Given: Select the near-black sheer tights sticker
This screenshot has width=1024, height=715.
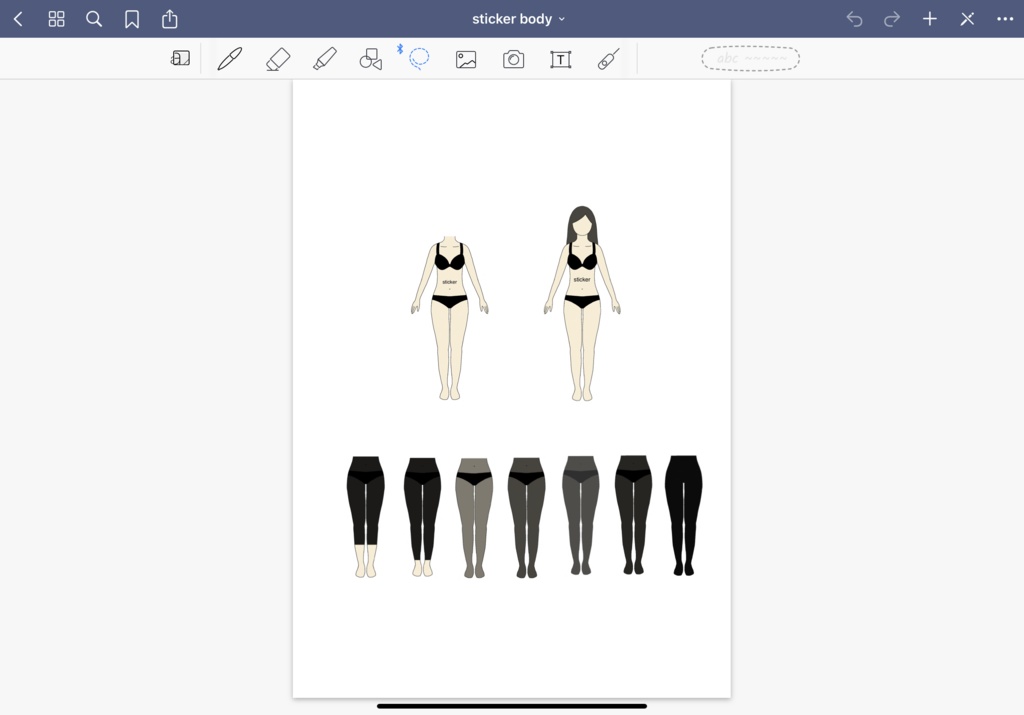Looking at the screenshot, I should tap(633, 515).
